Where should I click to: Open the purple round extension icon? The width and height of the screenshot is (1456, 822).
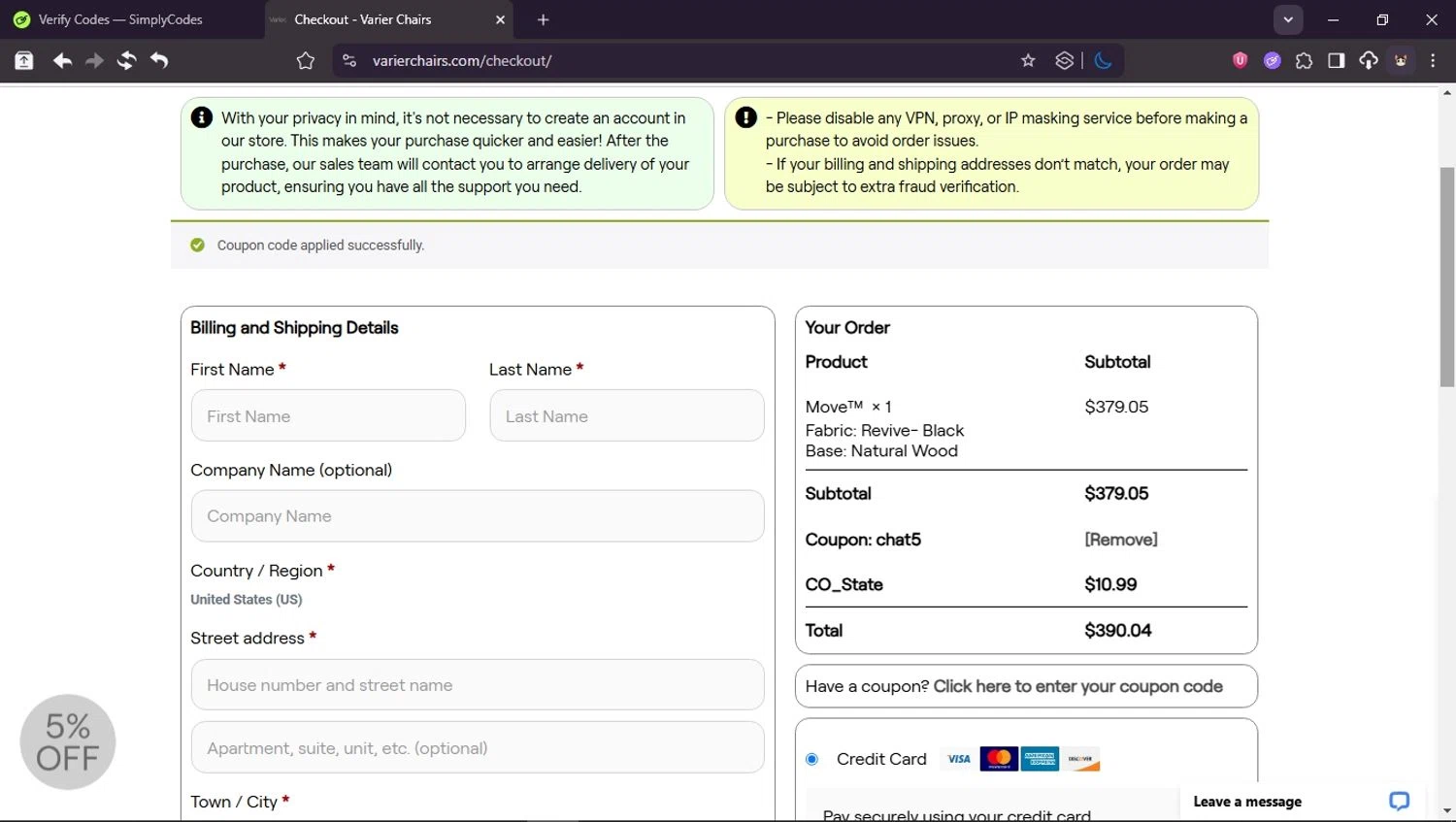point(1273,60)
